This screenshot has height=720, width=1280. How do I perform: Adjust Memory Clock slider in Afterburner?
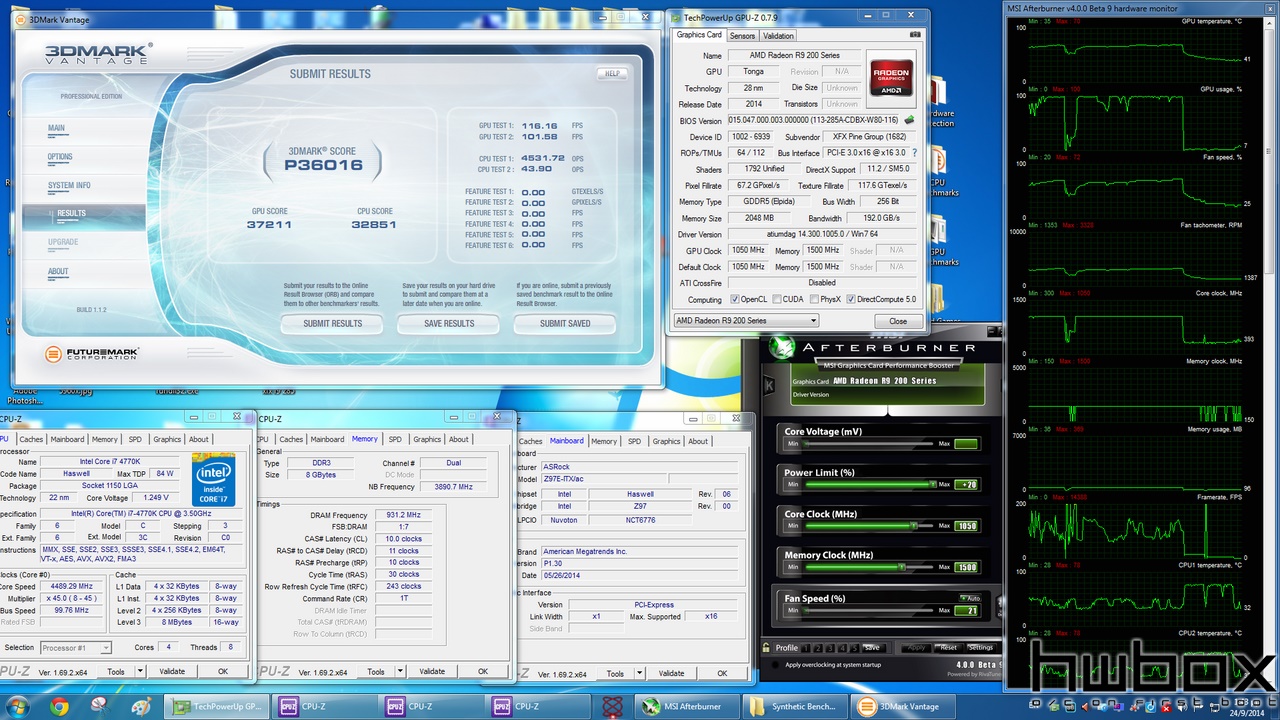[x=868, y=567]
